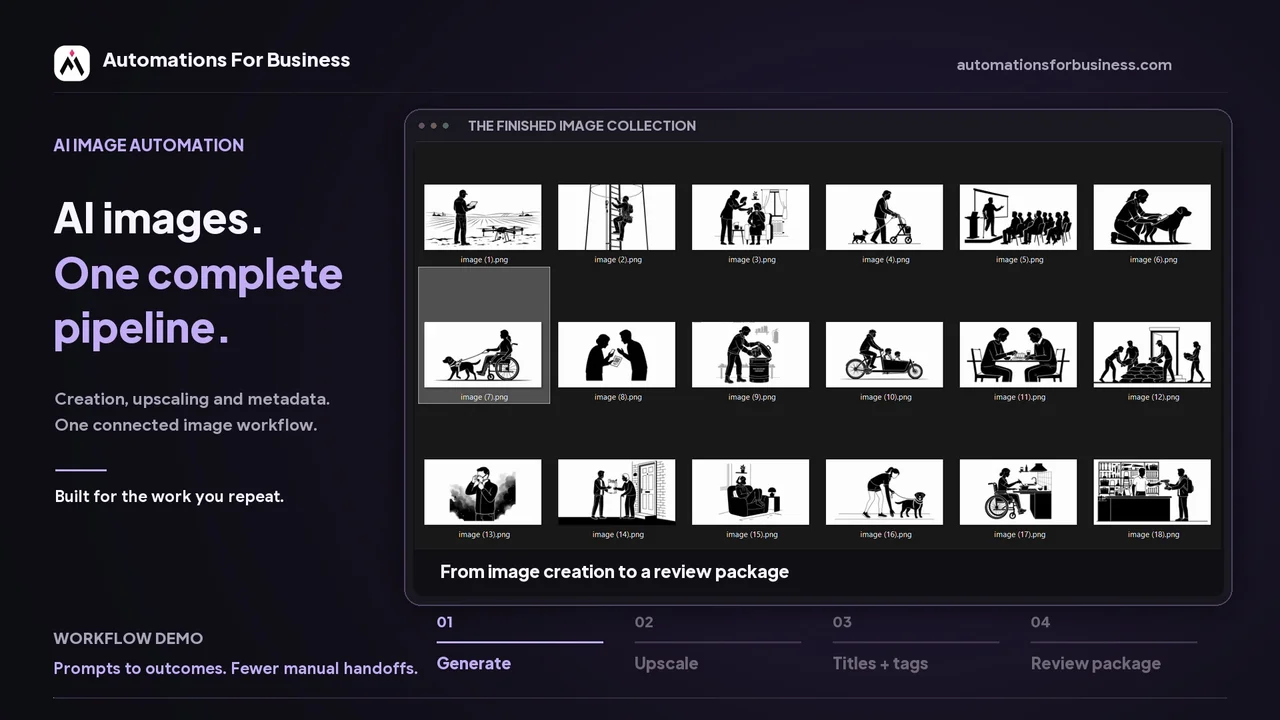
Task: Switch to the Generate step tab
Action: (x=520, y=644)
